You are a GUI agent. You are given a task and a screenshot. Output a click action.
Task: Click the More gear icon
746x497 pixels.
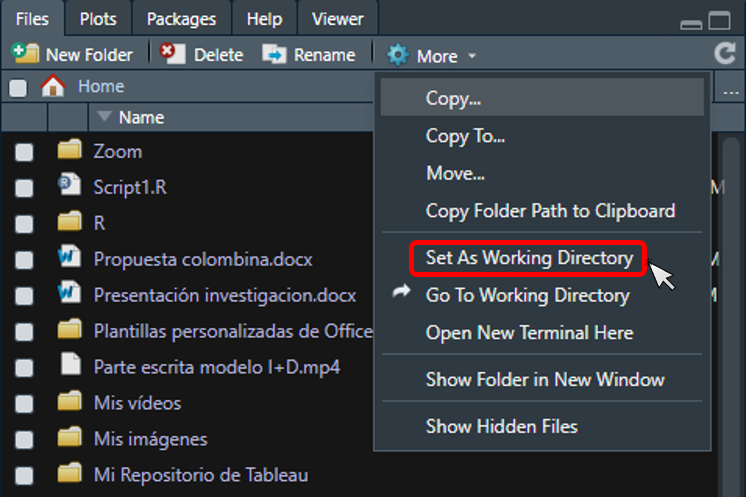click(398, 56)
